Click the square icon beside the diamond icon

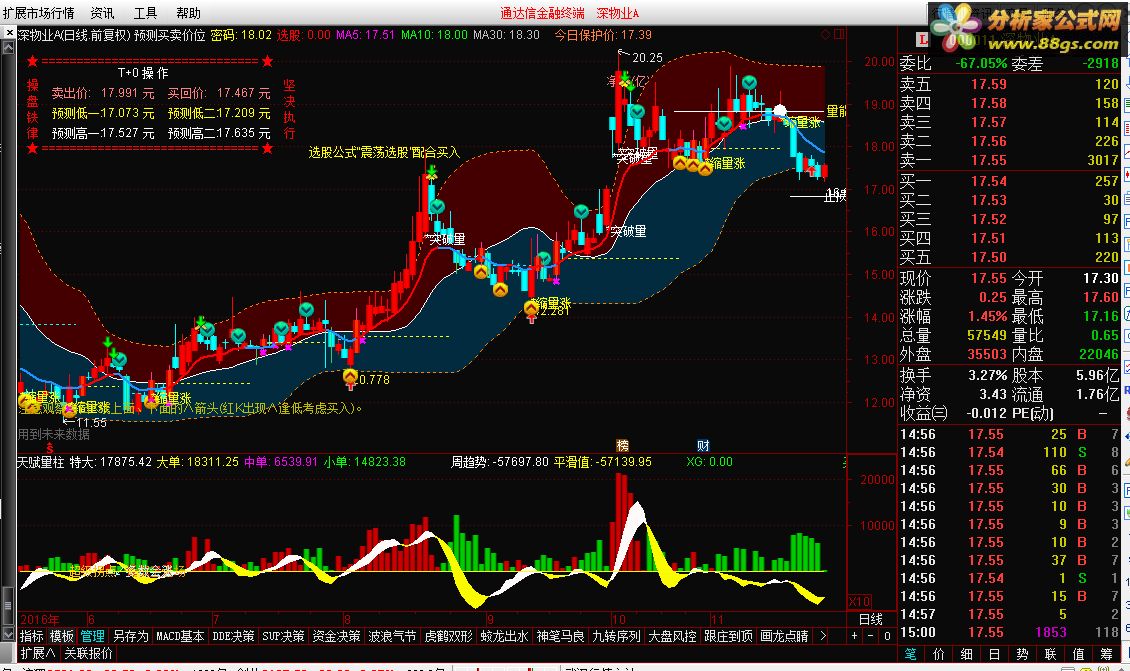tap(840, 35)
